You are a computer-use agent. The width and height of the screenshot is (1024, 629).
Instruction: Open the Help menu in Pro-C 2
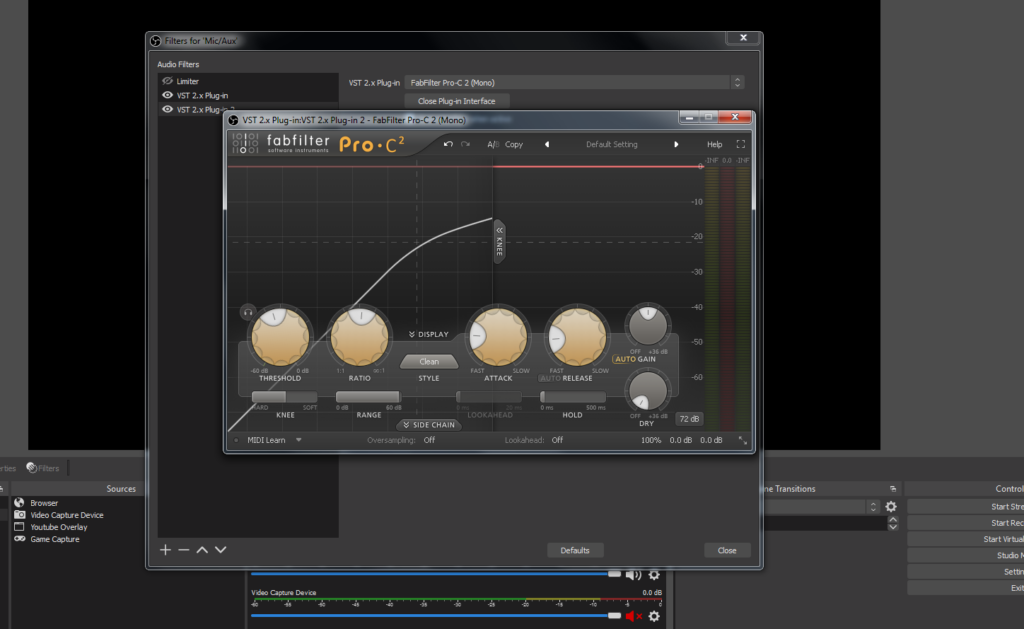click(714, 144)
